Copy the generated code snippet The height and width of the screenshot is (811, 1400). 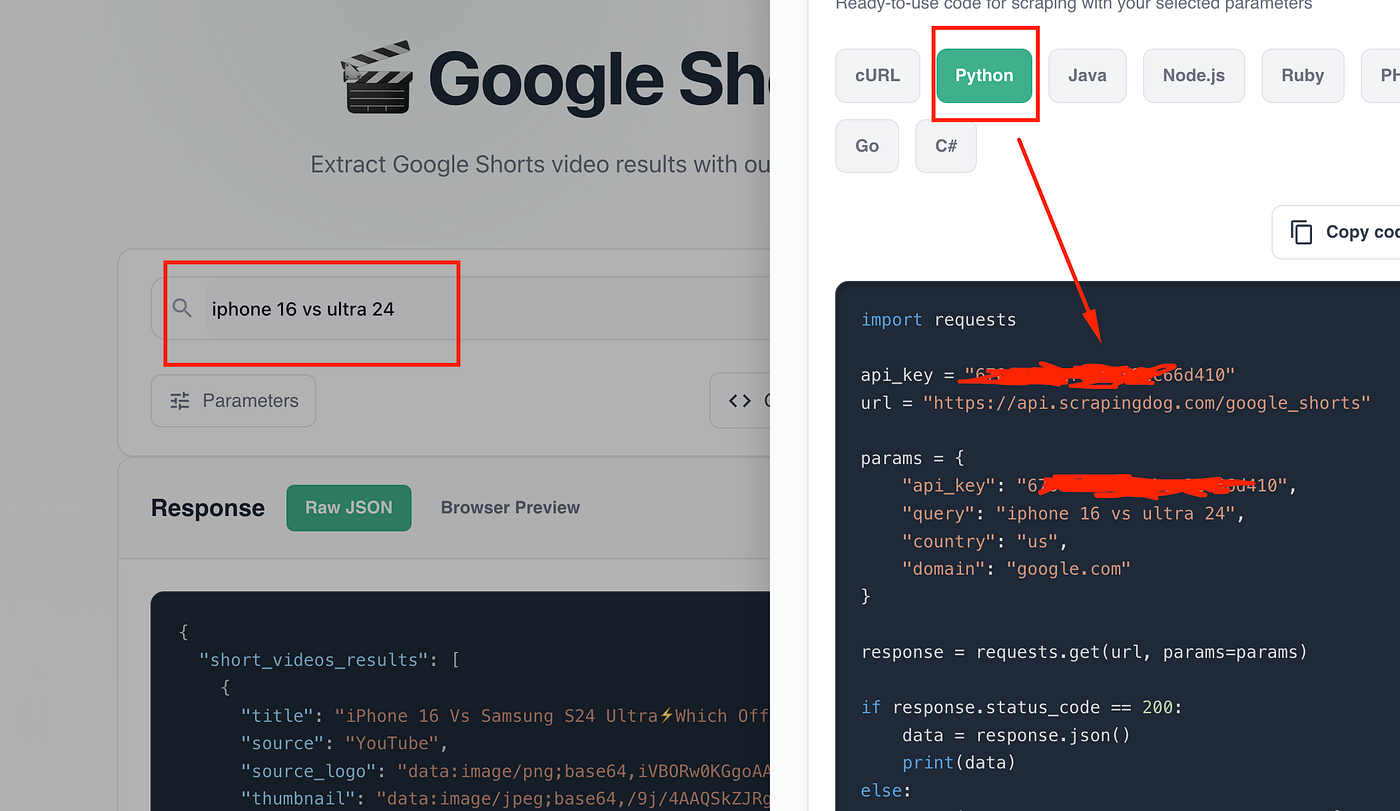(1337, 232)
